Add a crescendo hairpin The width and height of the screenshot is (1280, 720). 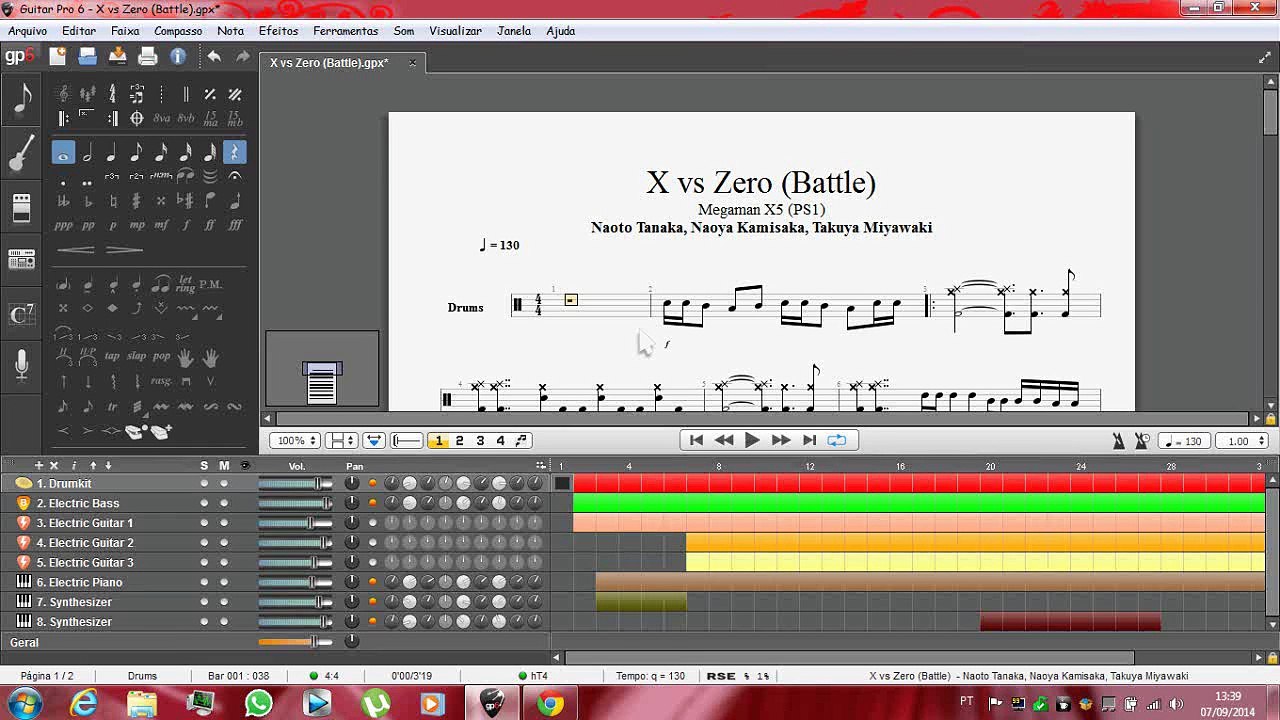[76, 249]
